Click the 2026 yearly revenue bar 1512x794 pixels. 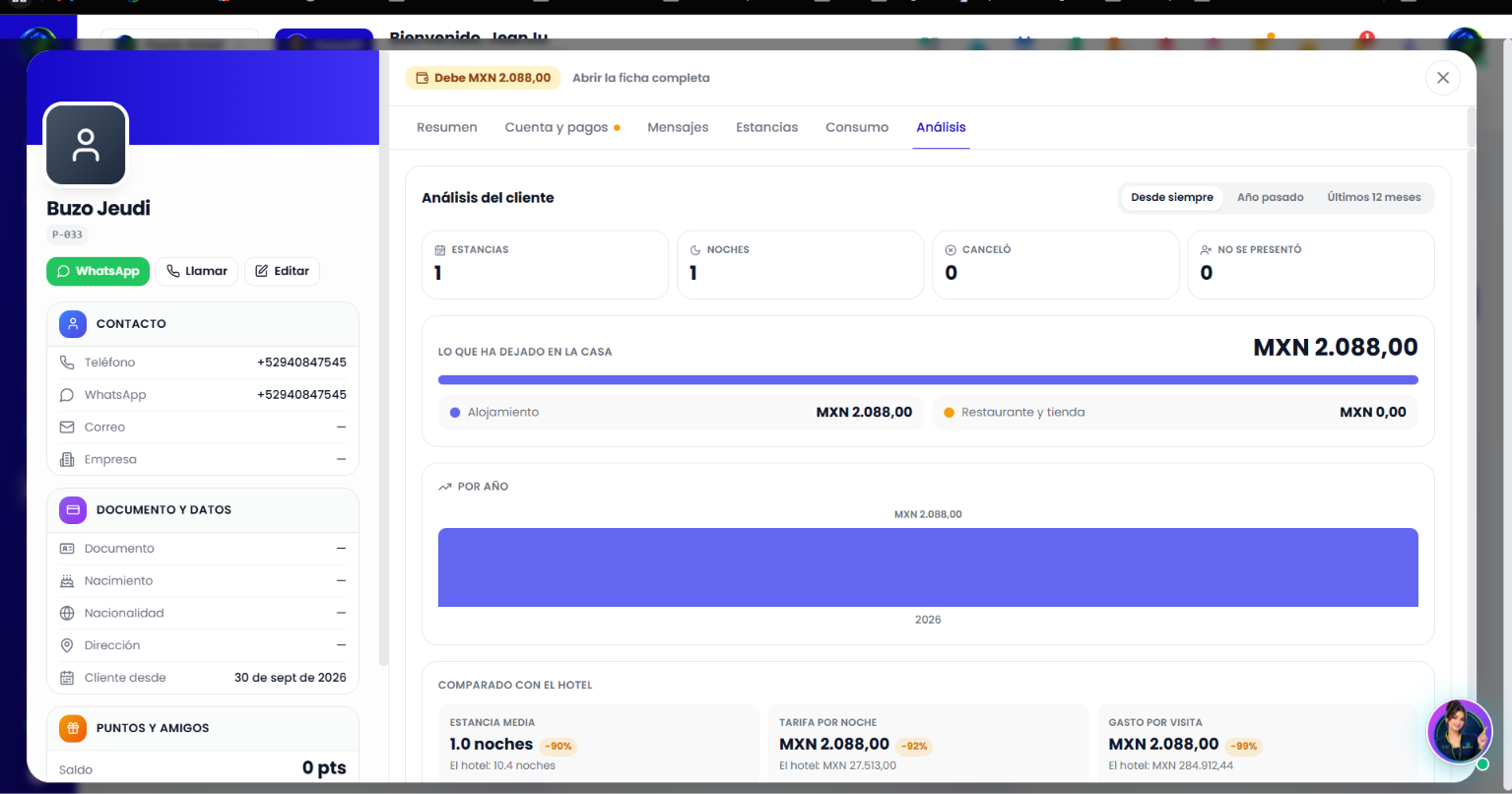coord(928,567)
